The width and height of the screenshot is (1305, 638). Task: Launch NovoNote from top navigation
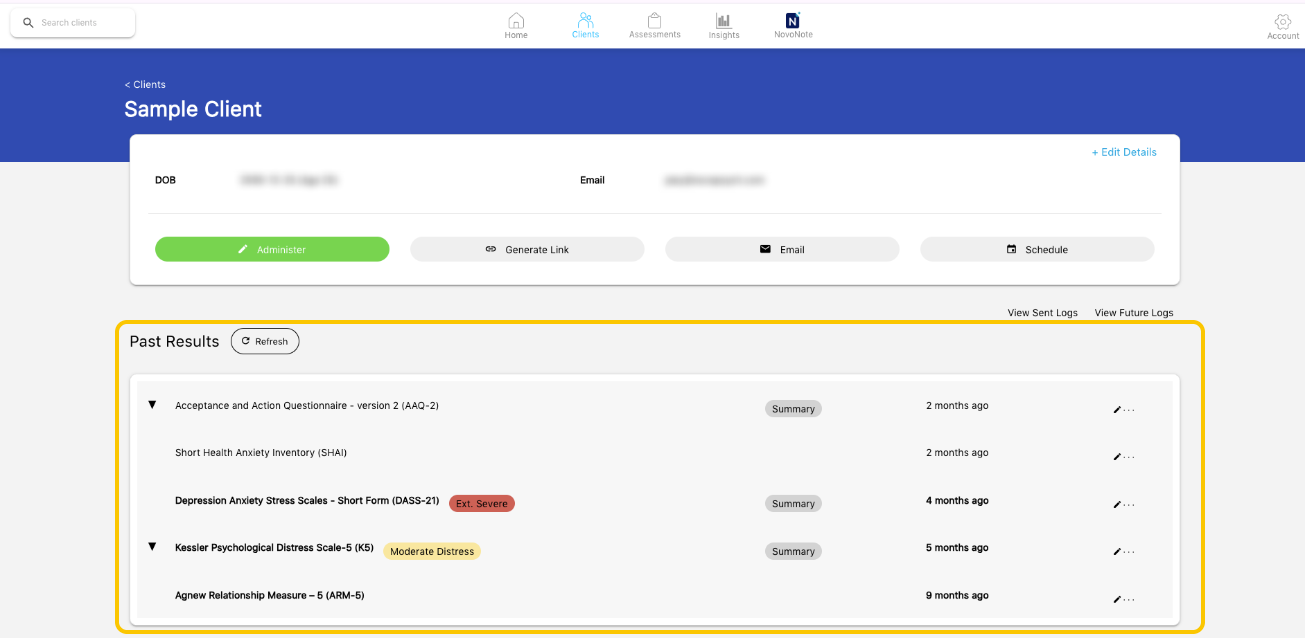(793, 20)
